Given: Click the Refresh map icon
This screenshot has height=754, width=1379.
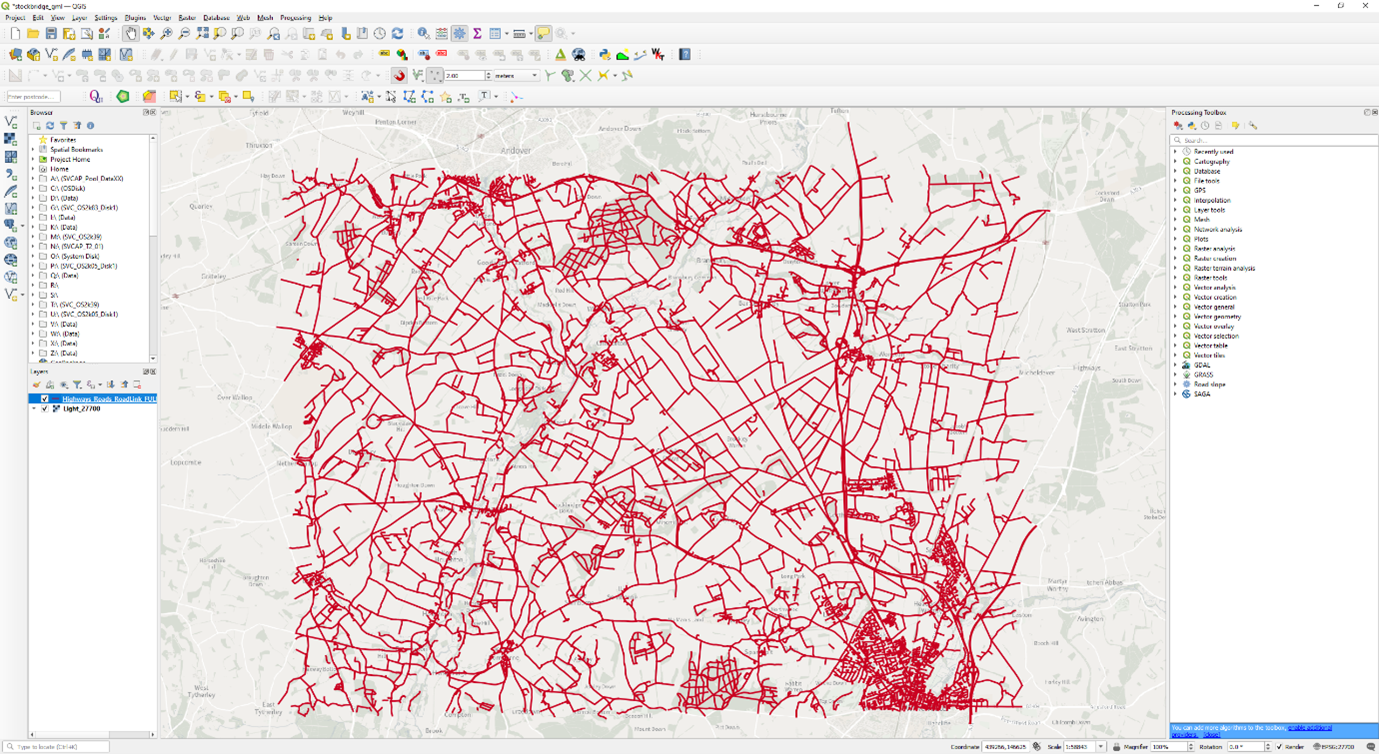Looking at the screenshot, I should pyautogui.click(x=397, y=34).
